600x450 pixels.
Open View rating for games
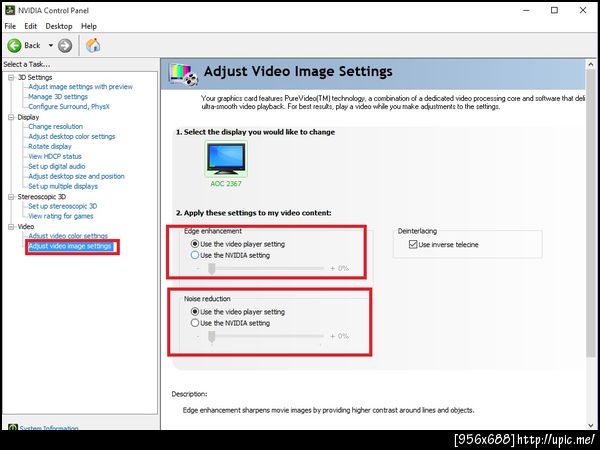[x=61, y=216]
